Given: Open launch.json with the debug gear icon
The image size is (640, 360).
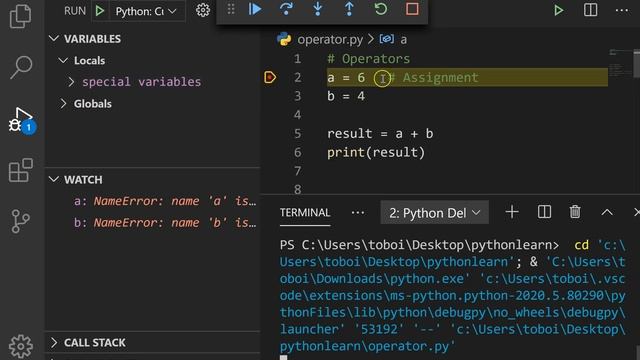Looking at the screenshot, I should pyautogui.click(x=202, y=10).
